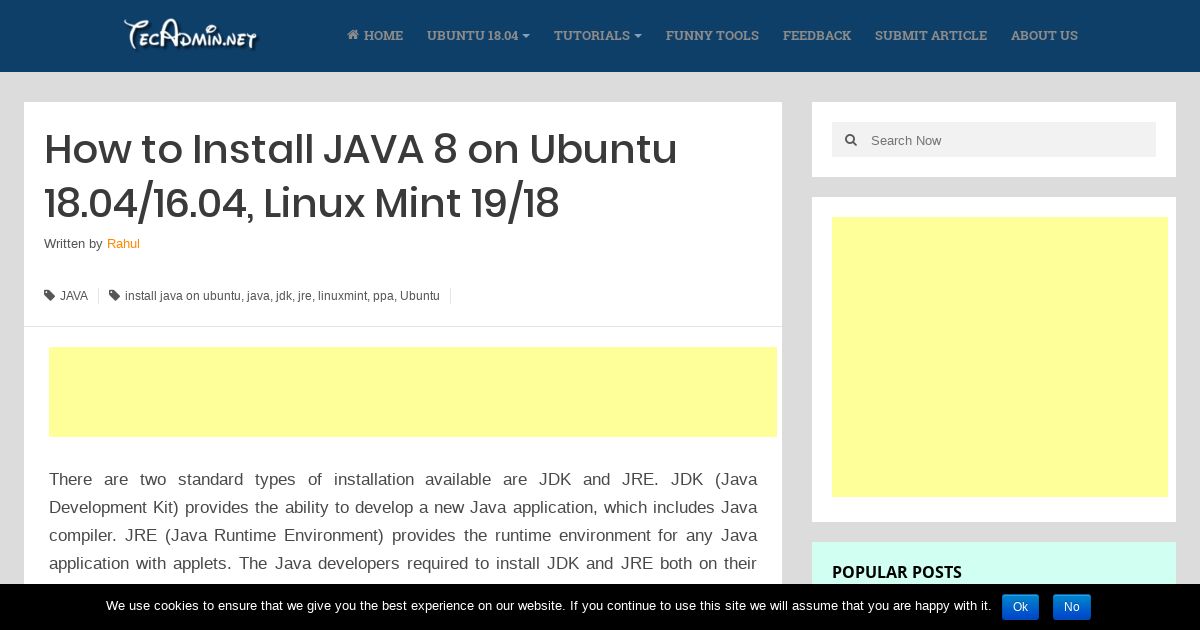Open the 'jre' tag link

[x=305, y=296]
